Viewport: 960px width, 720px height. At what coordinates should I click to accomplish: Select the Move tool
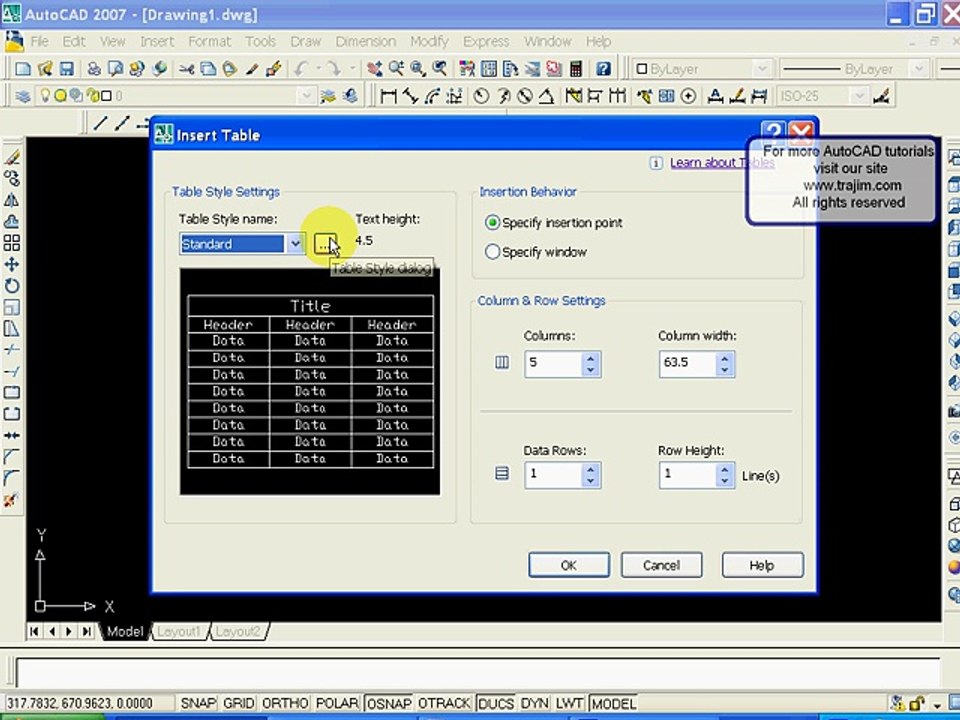(x=12, y=264)
